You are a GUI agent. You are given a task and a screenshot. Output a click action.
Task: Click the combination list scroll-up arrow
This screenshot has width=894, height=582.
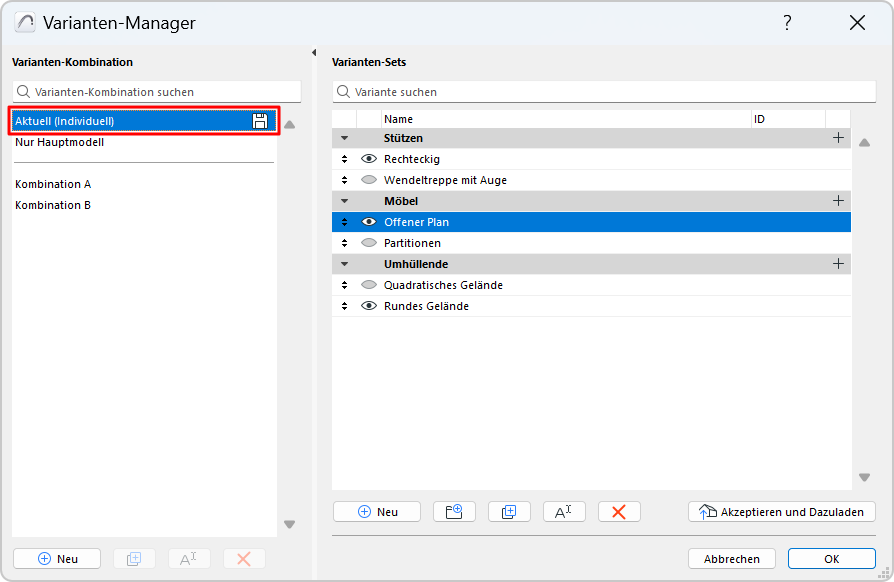290,125
